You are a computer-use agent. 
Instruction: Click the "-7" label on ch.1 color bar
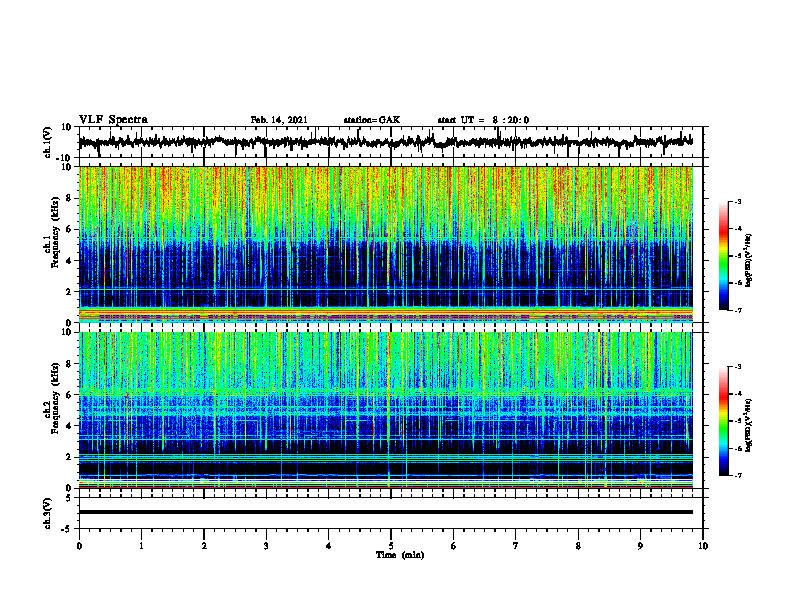coord(737,310)
